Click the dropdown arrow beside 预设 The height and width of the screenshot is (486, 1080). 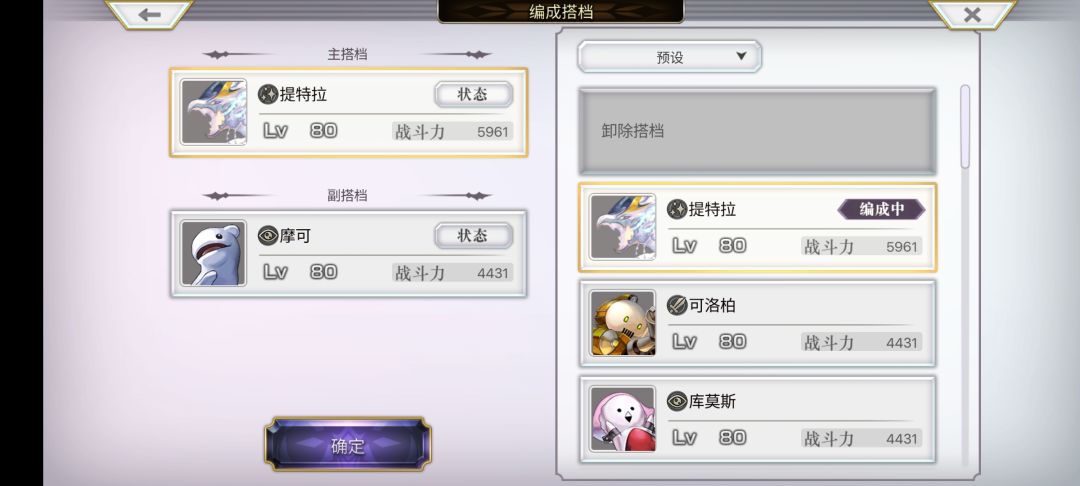[741, 56]
